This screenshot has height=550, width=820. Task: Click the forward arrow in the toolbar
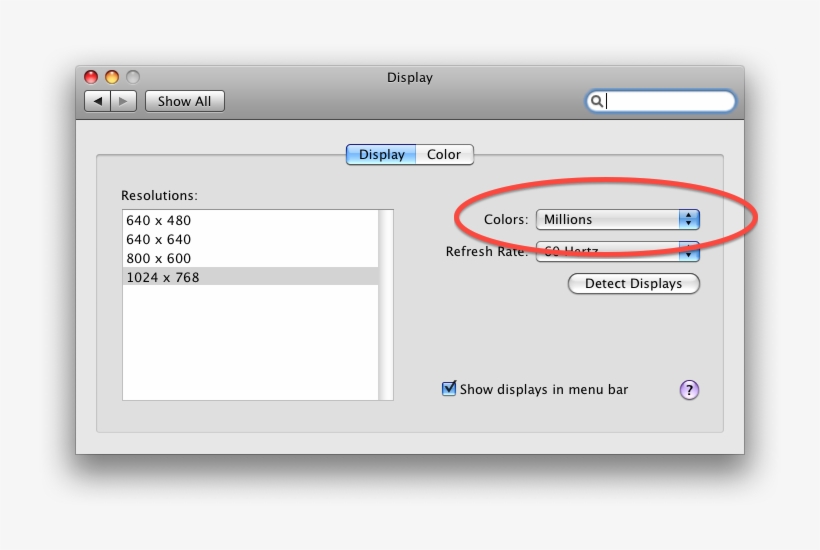point(124,101)
